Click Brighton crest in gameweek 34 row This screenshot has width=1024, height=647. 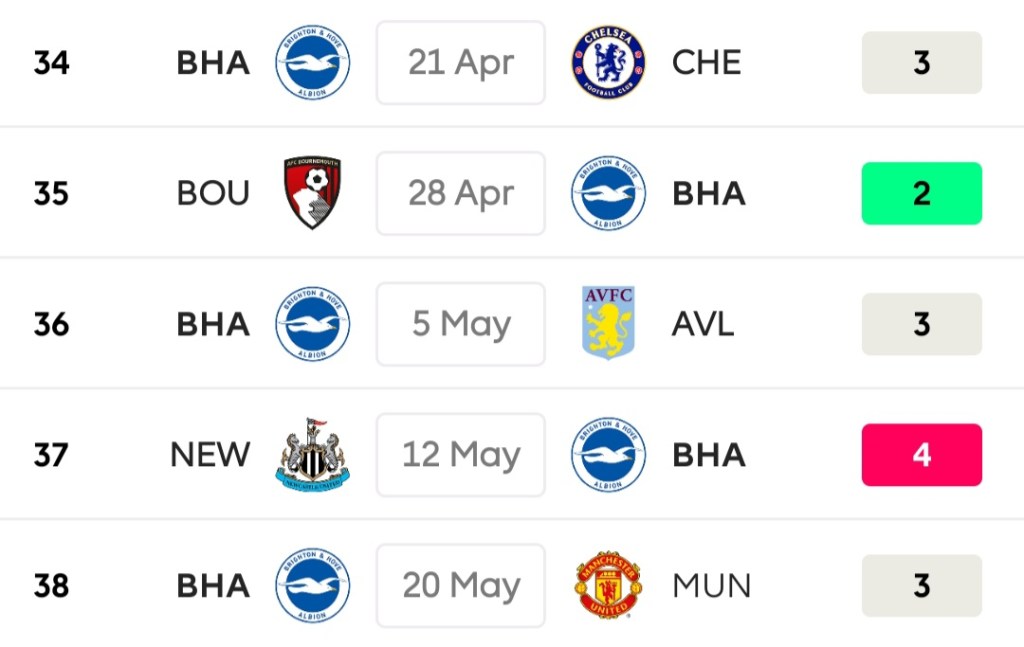coord(312,63)
